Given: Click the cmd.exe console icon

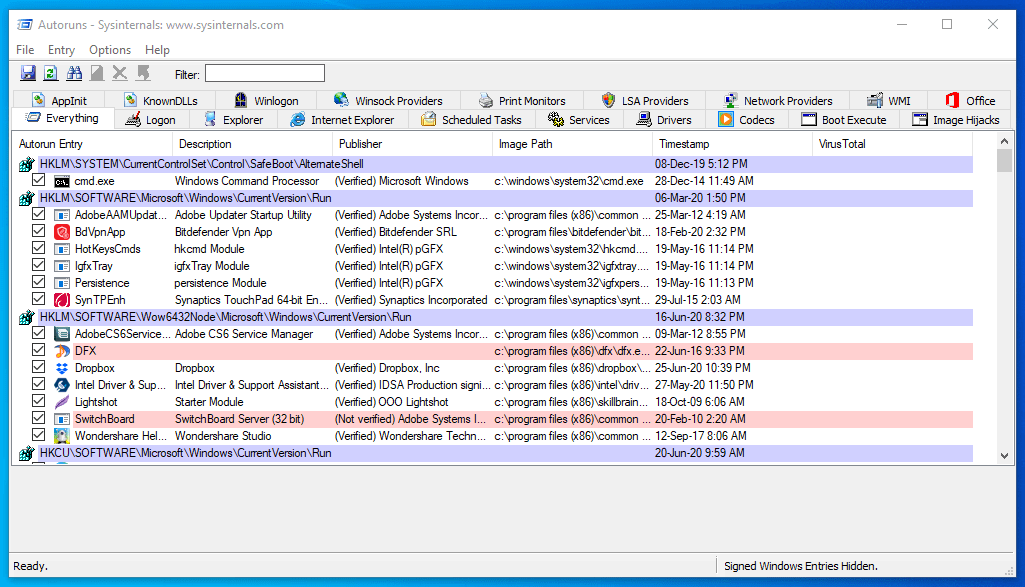Looking at the screenshot, I should point(61,181).
